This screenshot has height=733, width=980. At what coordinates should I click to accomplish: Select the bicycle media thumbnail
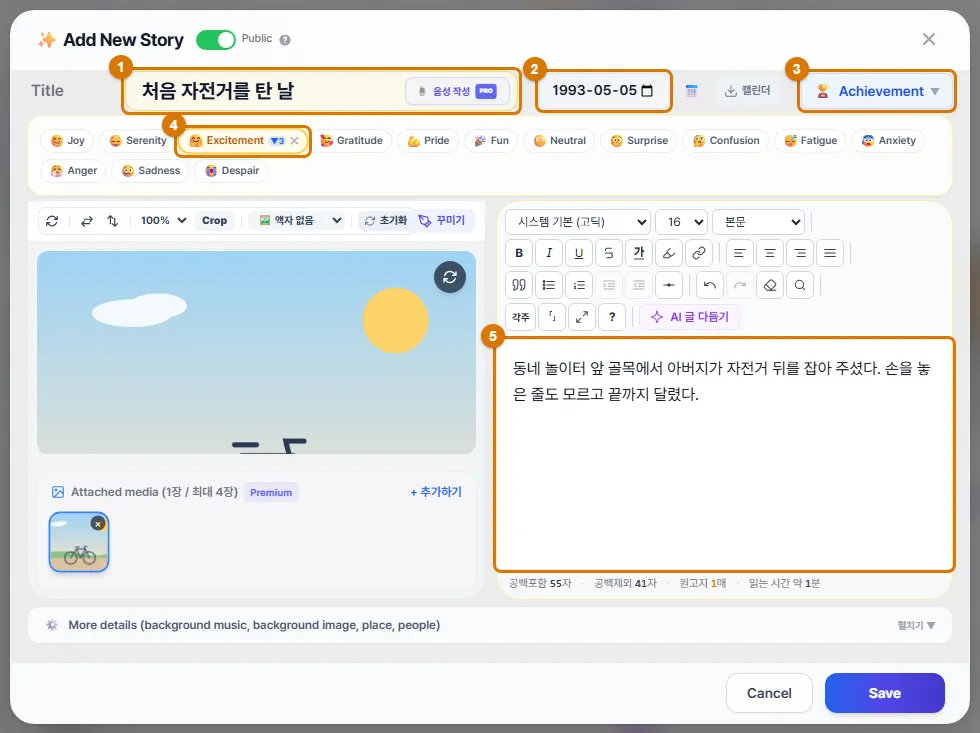[x=79, y=542]
